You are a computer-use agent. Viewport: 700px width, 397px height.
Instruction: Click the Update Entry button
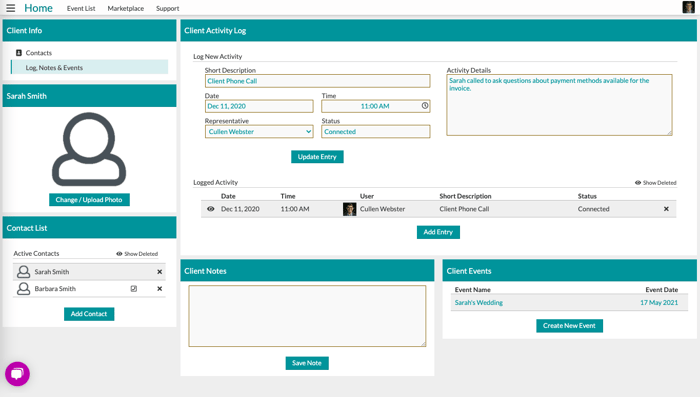click(x=317, y=157)
